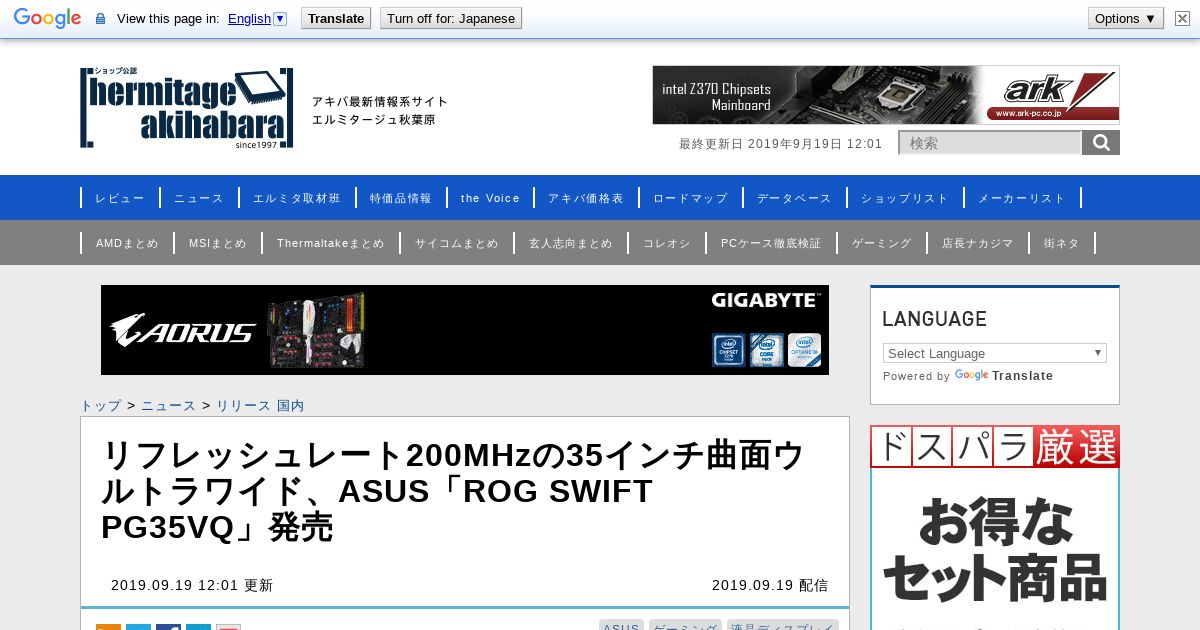Open the Select Language dropdown

point(995,353)
